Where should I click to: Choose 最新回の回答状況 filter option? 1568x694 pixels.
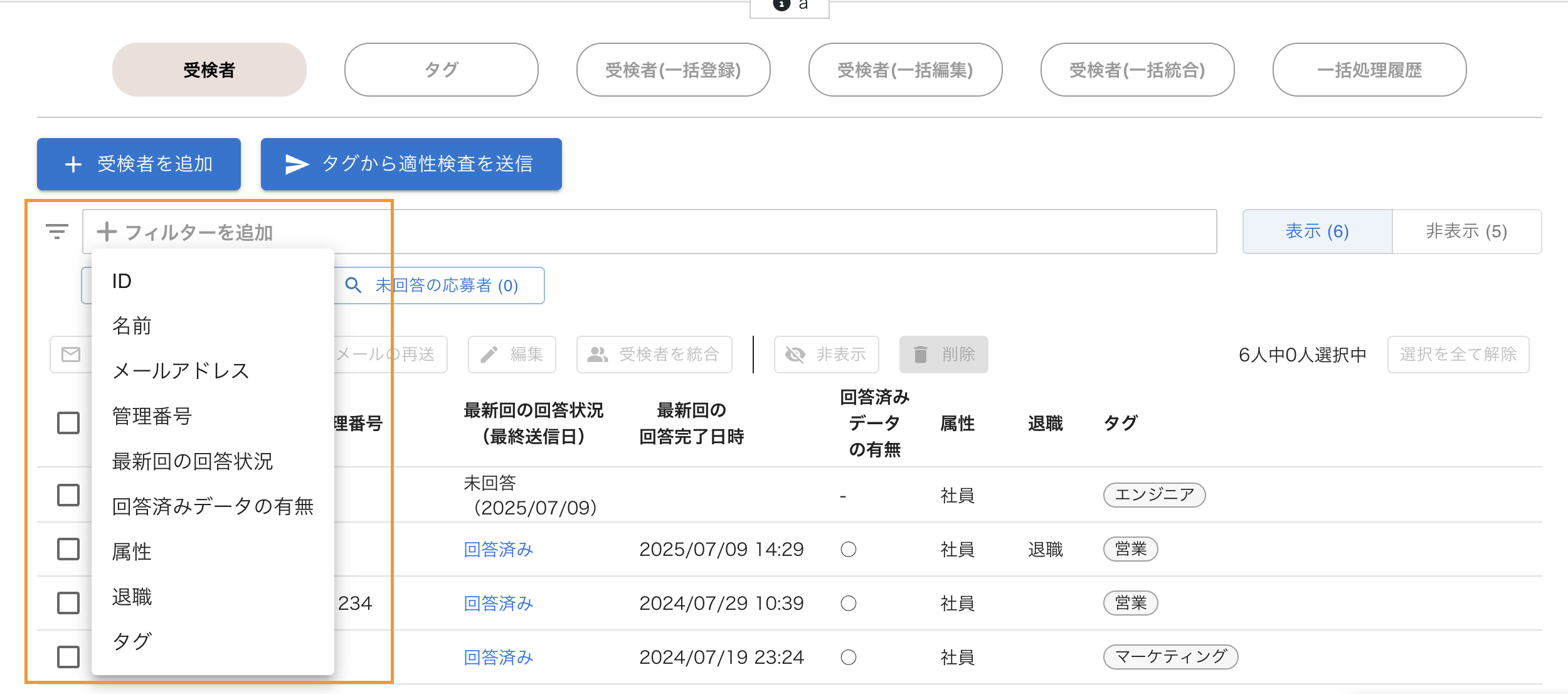pos(192,461)
